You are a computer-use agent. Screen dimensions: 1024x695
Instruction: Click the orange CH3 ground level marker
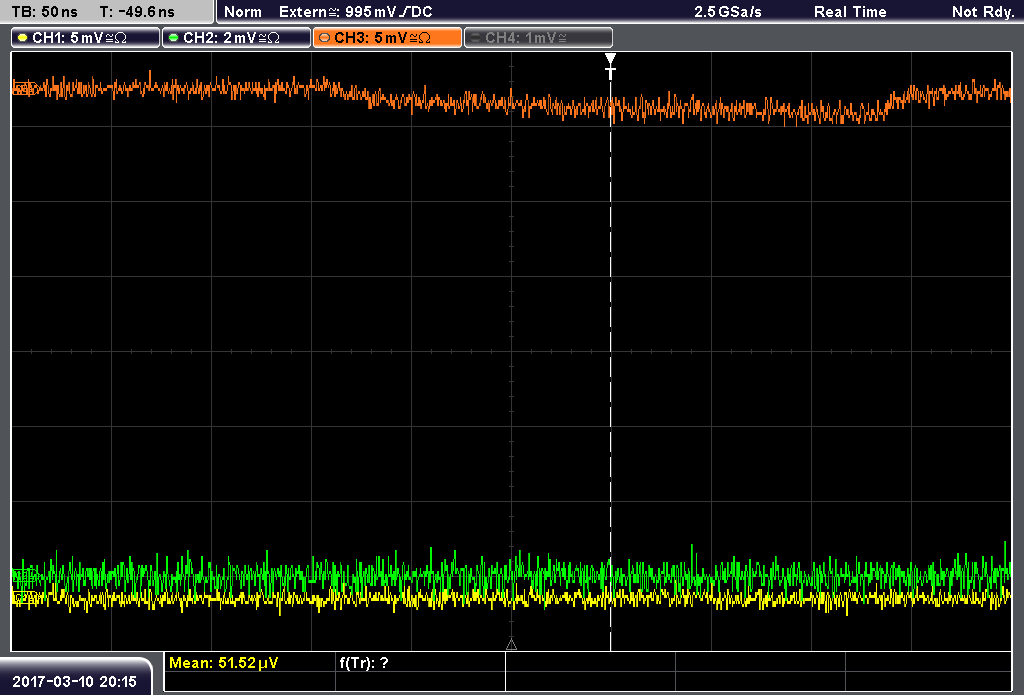point(23,89)
